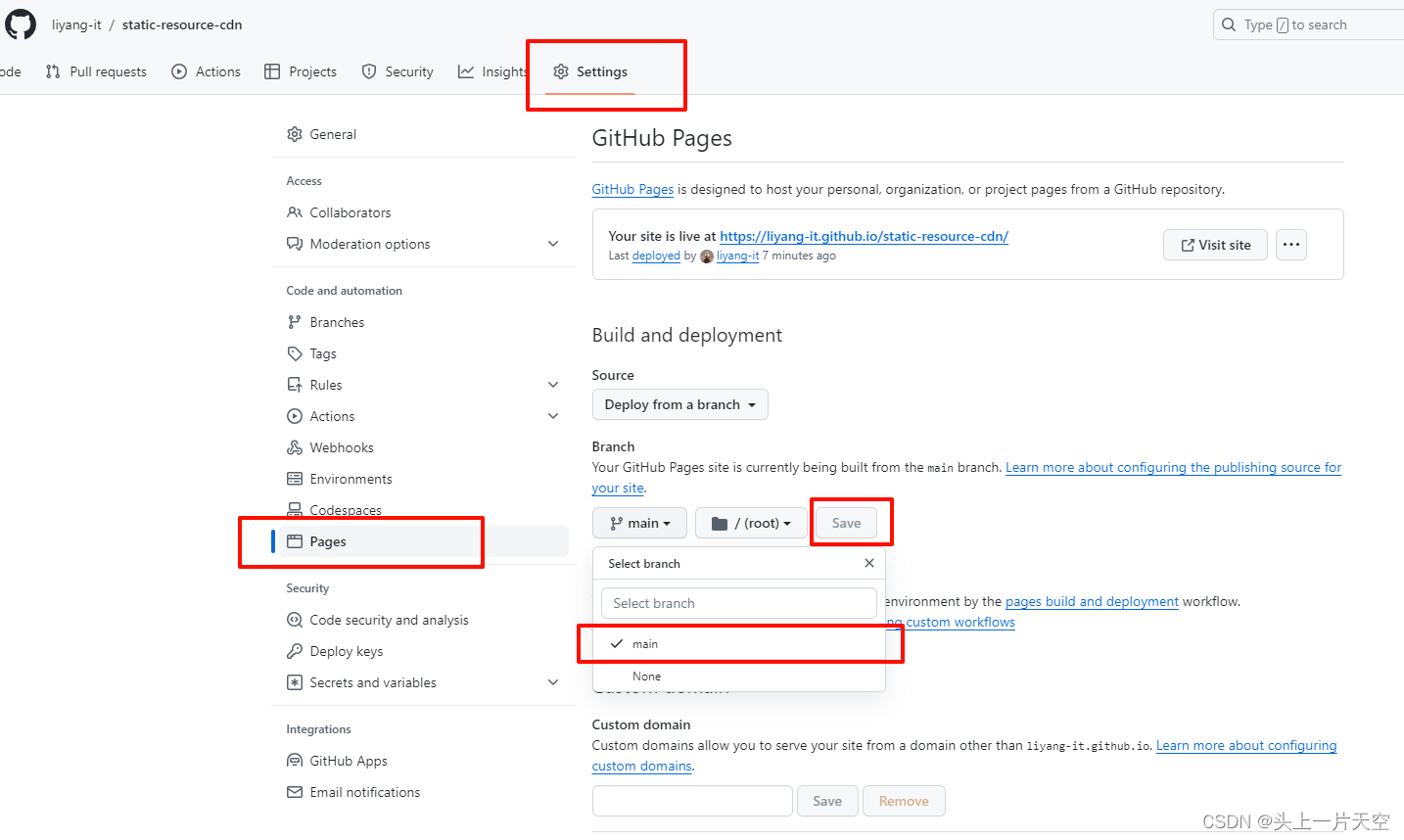Click the GitHub Apps hubot icon

point(295,761)
